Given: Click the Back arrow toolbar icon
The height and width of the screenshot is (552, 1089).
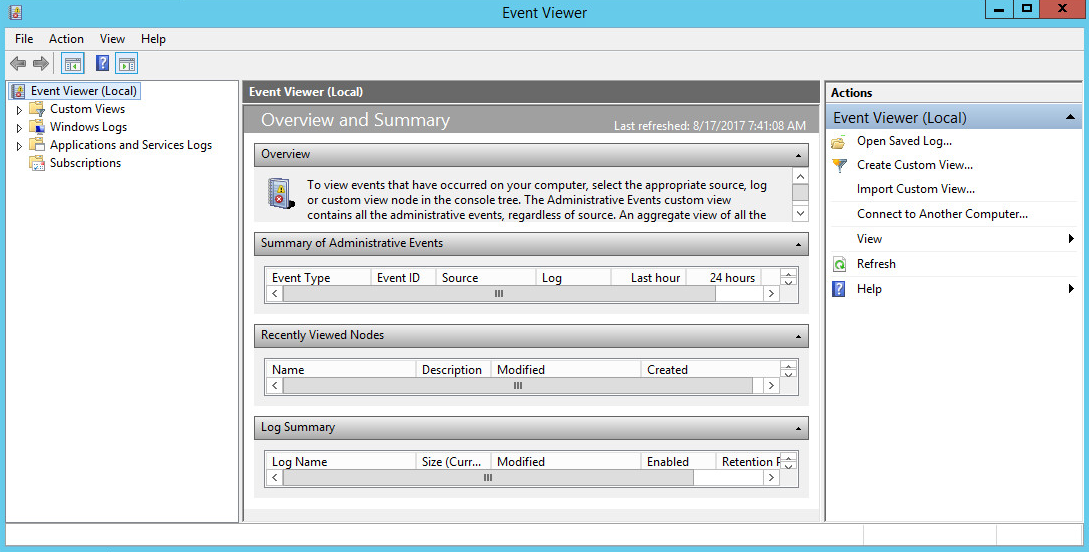Looking at the screenshot, I should click(x=18, y=64).
